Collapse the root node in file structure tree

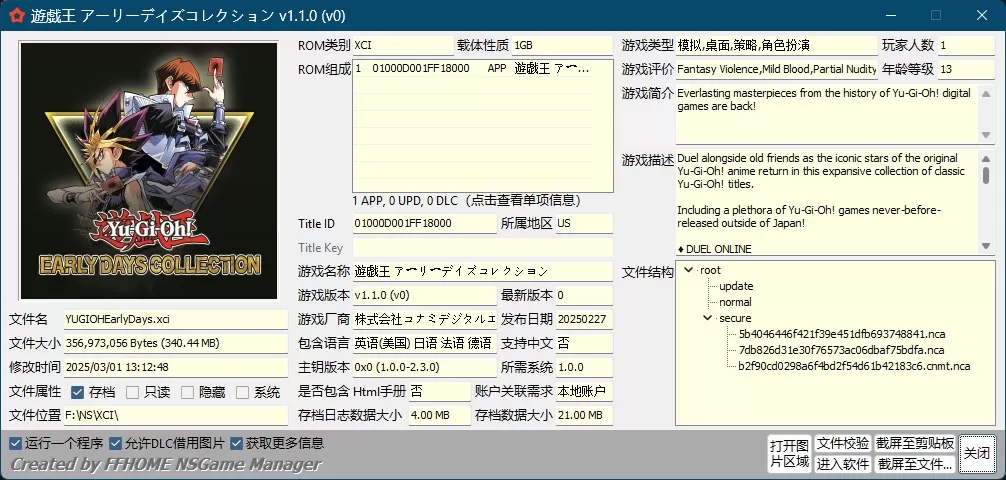(x=689, y=270)
